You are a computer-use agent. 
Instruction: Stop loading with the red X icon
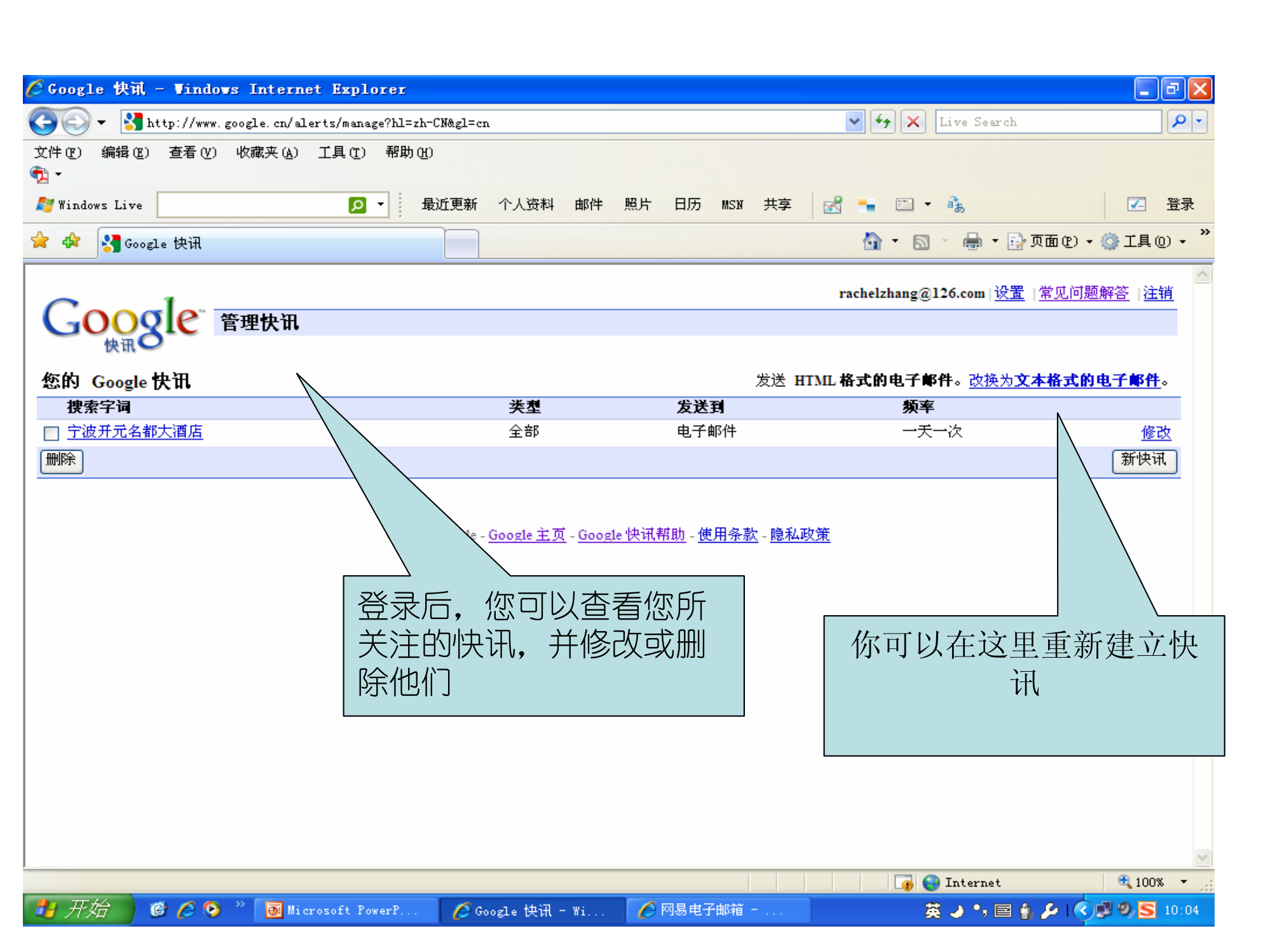(913, 121)
